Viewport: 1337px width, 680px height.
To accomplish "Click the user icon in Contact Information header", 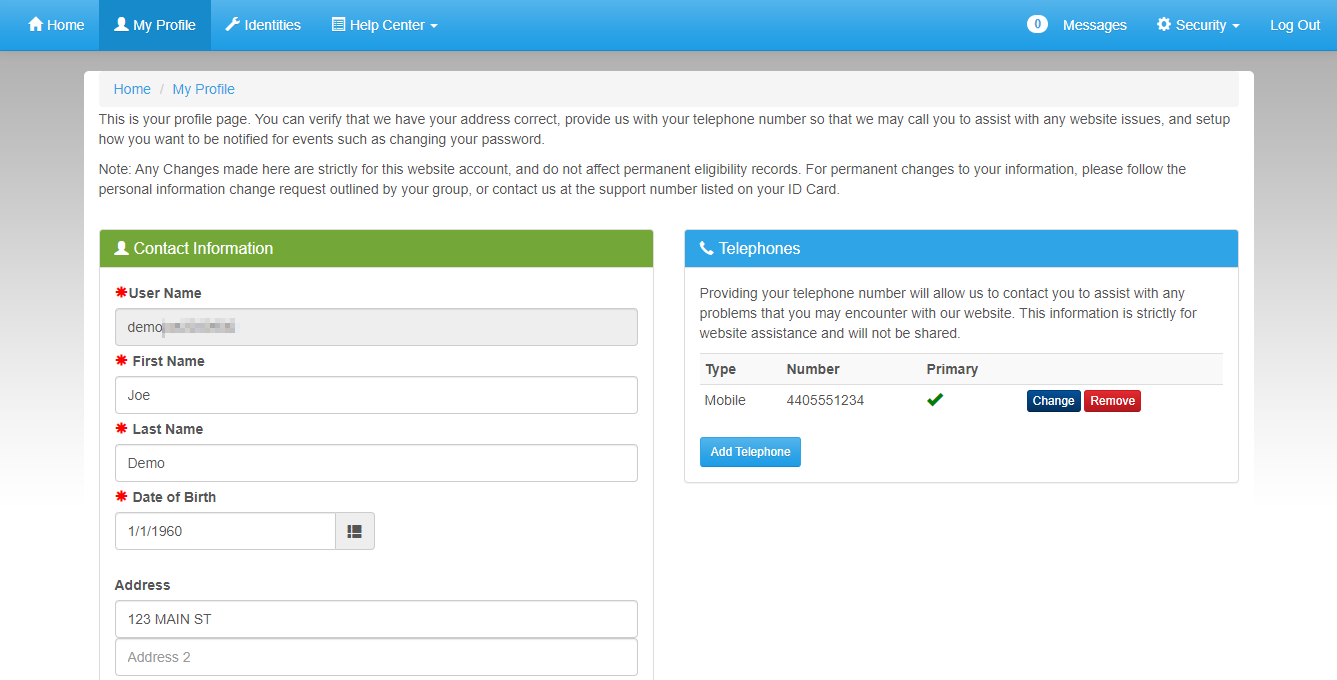I will (x=122, y=248).
